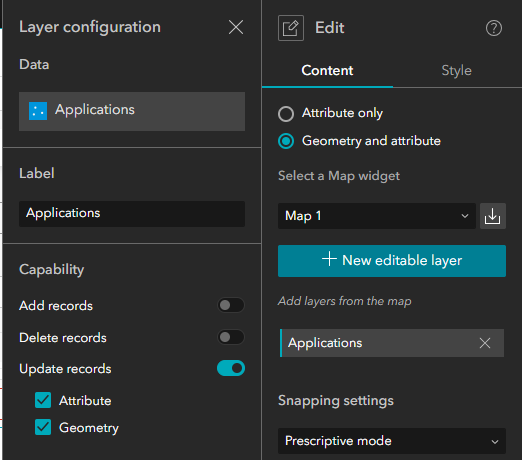Click the import map download icon
Viewport: 522px width, 460px height.
(493, 216)
